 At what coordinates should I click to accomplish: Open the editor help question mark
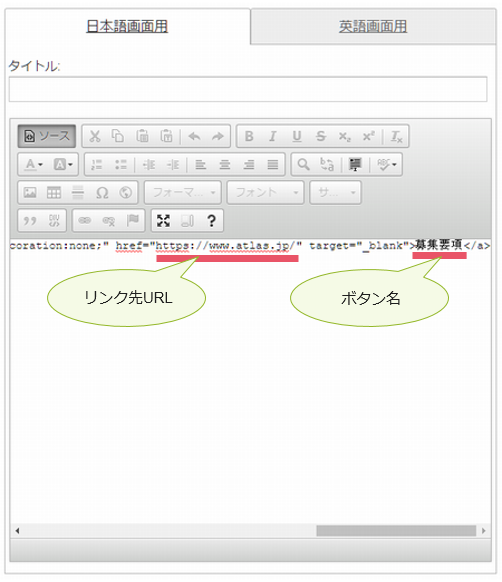click(211, 221)
